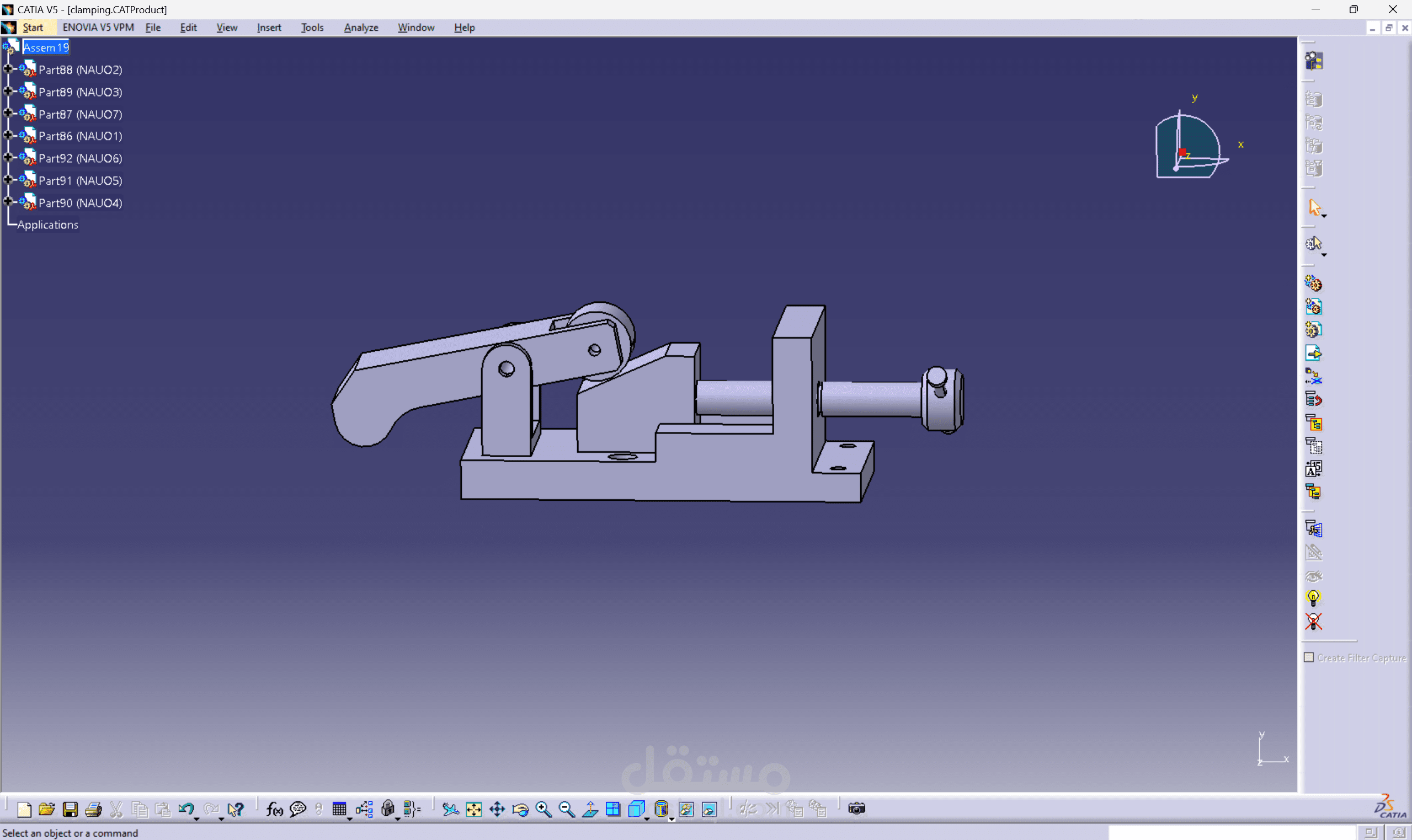Expand the Part88 (NAUO2) tree node
The height and width of the screenshot is (840, 1412).
8,69
